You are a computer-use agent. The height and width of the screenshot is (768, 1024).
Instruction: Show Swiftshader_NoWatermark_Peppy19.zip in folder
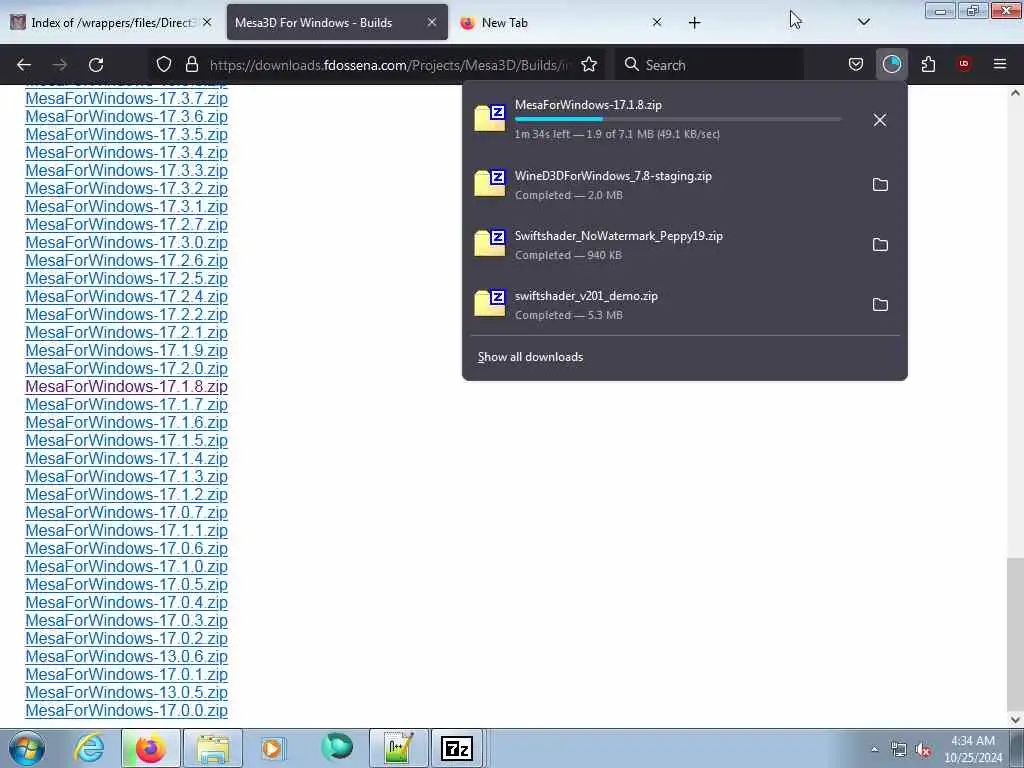click(880, 245)
